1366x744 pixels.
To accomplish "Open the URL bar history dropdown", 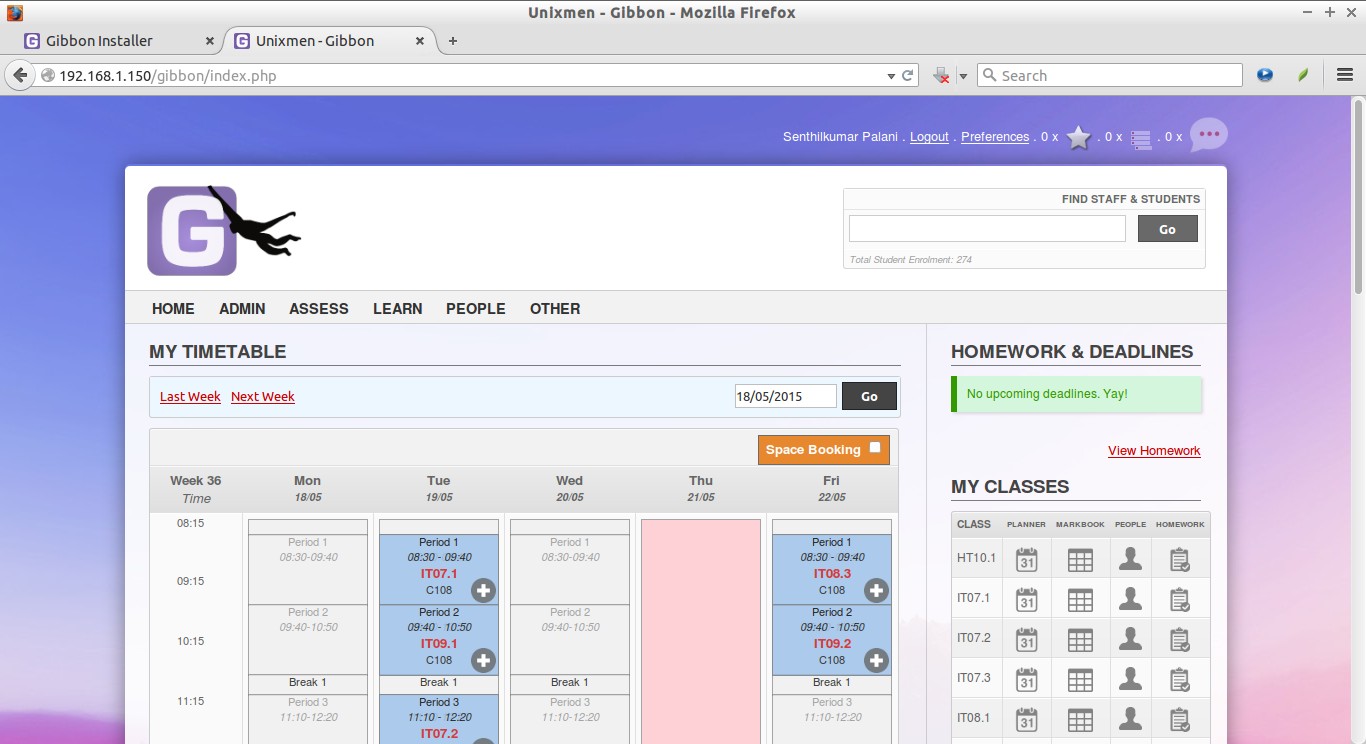I will 891,75.
